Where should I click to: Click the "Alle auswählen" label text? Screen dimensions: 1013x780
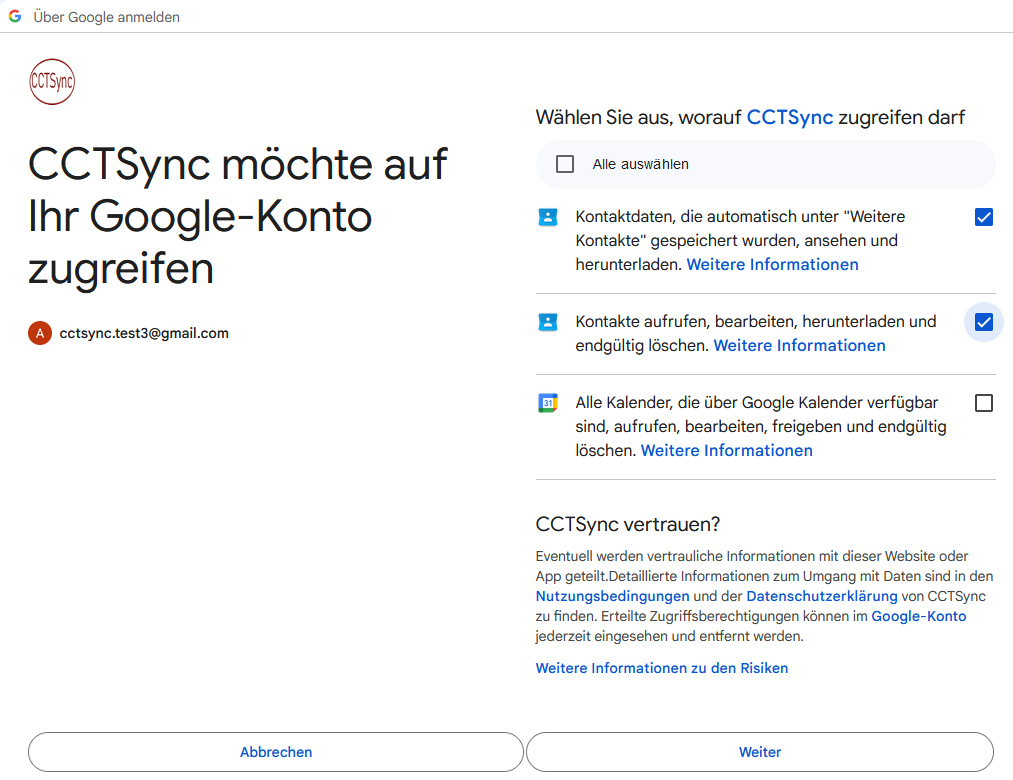pyautogui.click(x=640, y=164)
